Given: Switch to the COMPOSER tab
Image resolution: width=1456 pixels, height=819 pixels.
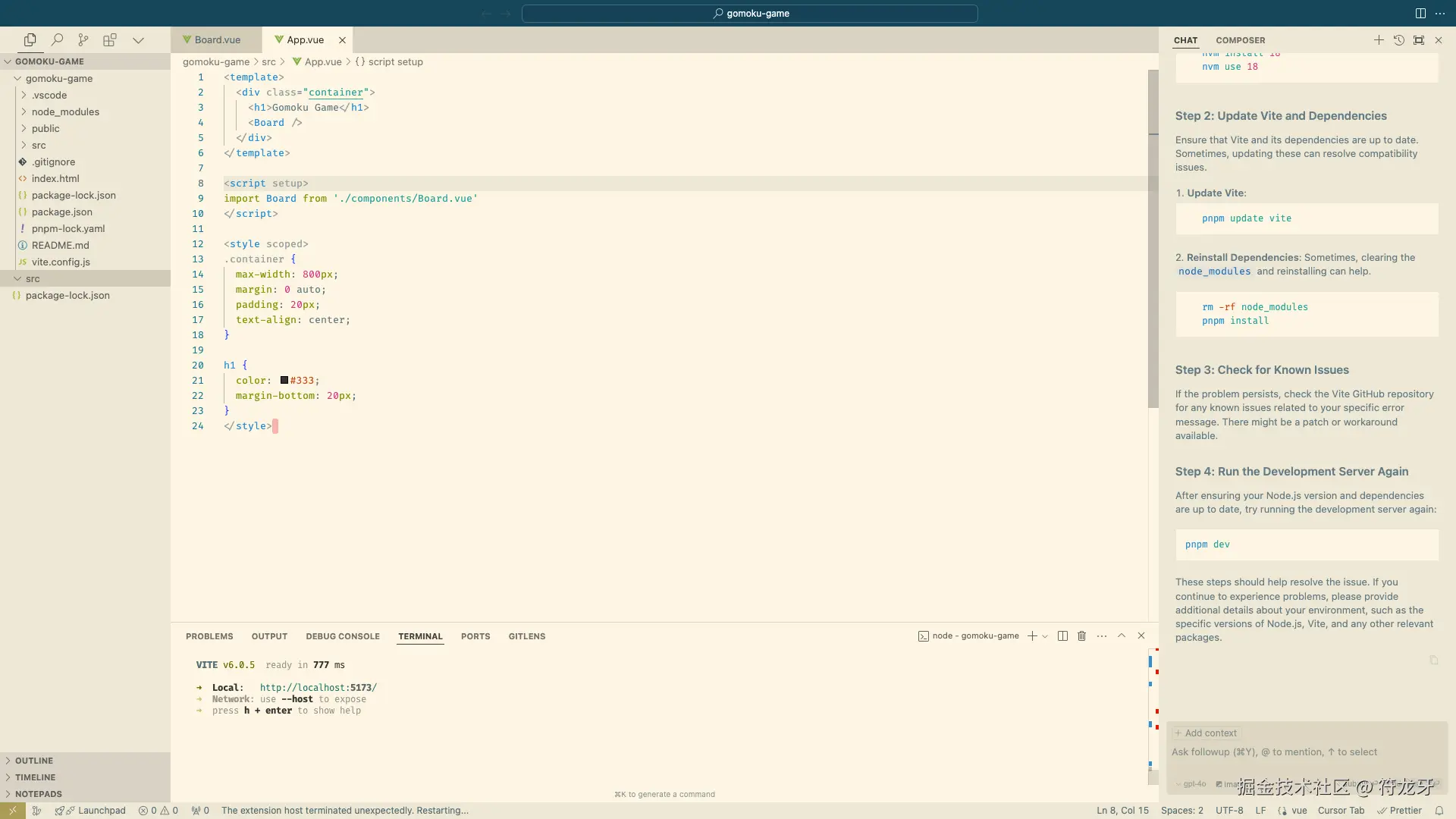Looking at the screenshot, I should coord(1240,40).
